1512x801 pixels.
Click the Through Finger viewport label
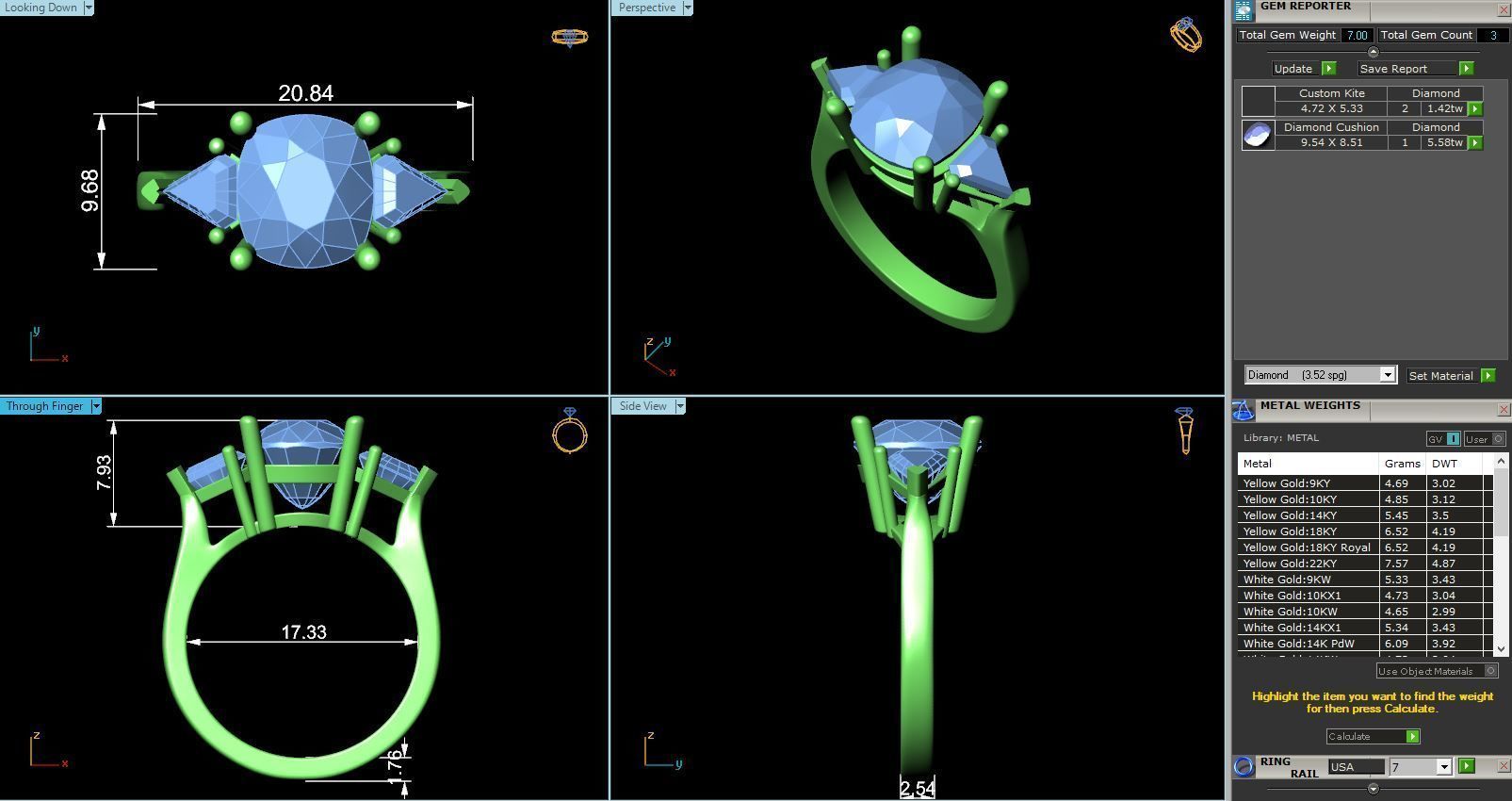44,406
